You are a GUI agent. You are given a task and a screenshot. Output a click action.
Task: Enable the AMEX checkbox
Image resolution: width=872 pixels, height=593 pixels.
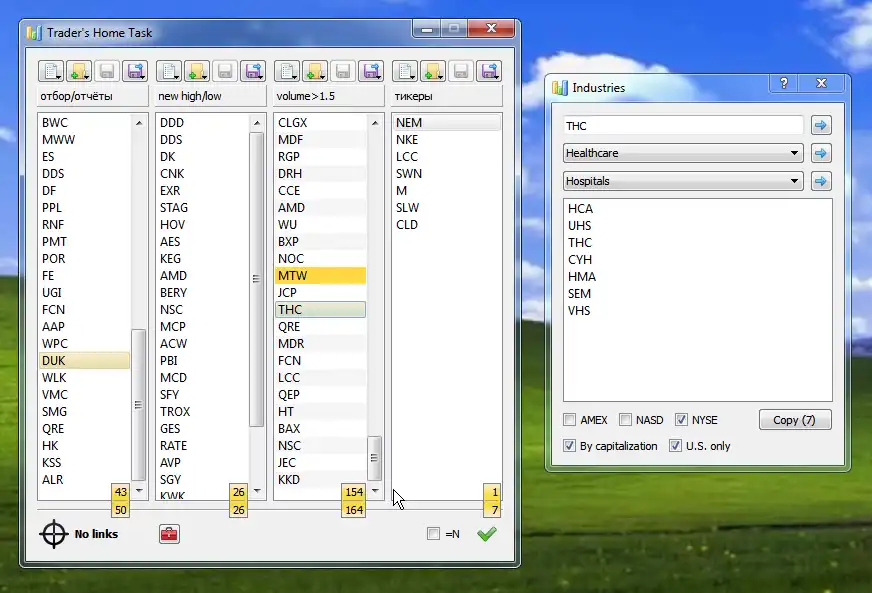569,419
